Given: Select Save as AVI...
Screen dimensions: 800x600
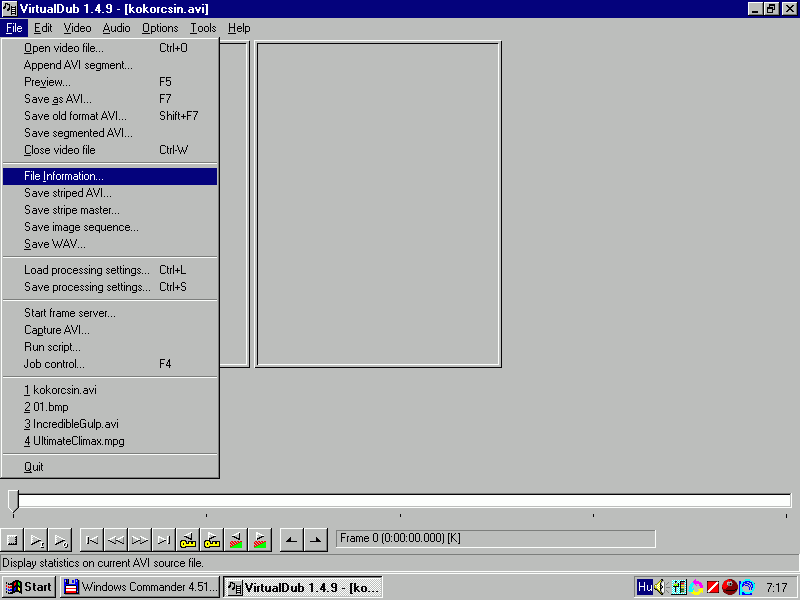Looking at the screenshot, I should (x=110, y=99).
